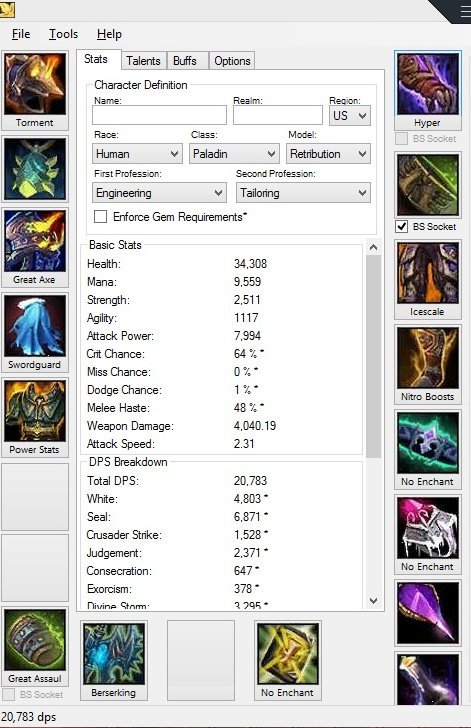Click the Consecration value 647
Screen dimensions: 471x728
(x=246, y=571)
